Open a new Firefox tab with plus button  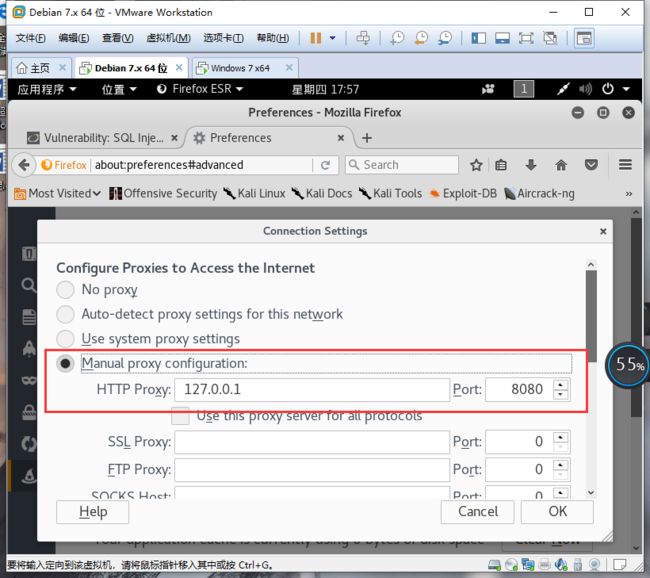(x=367, y=138)
